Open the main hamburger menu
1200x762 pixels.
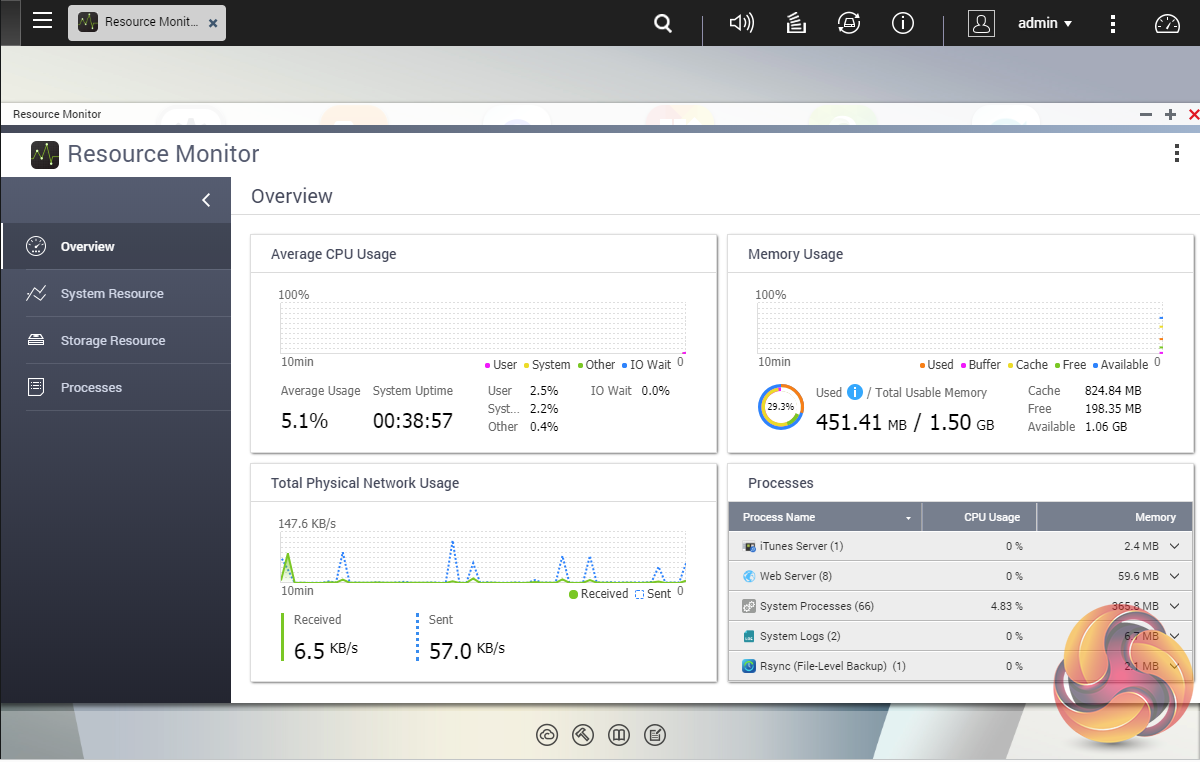42,21
